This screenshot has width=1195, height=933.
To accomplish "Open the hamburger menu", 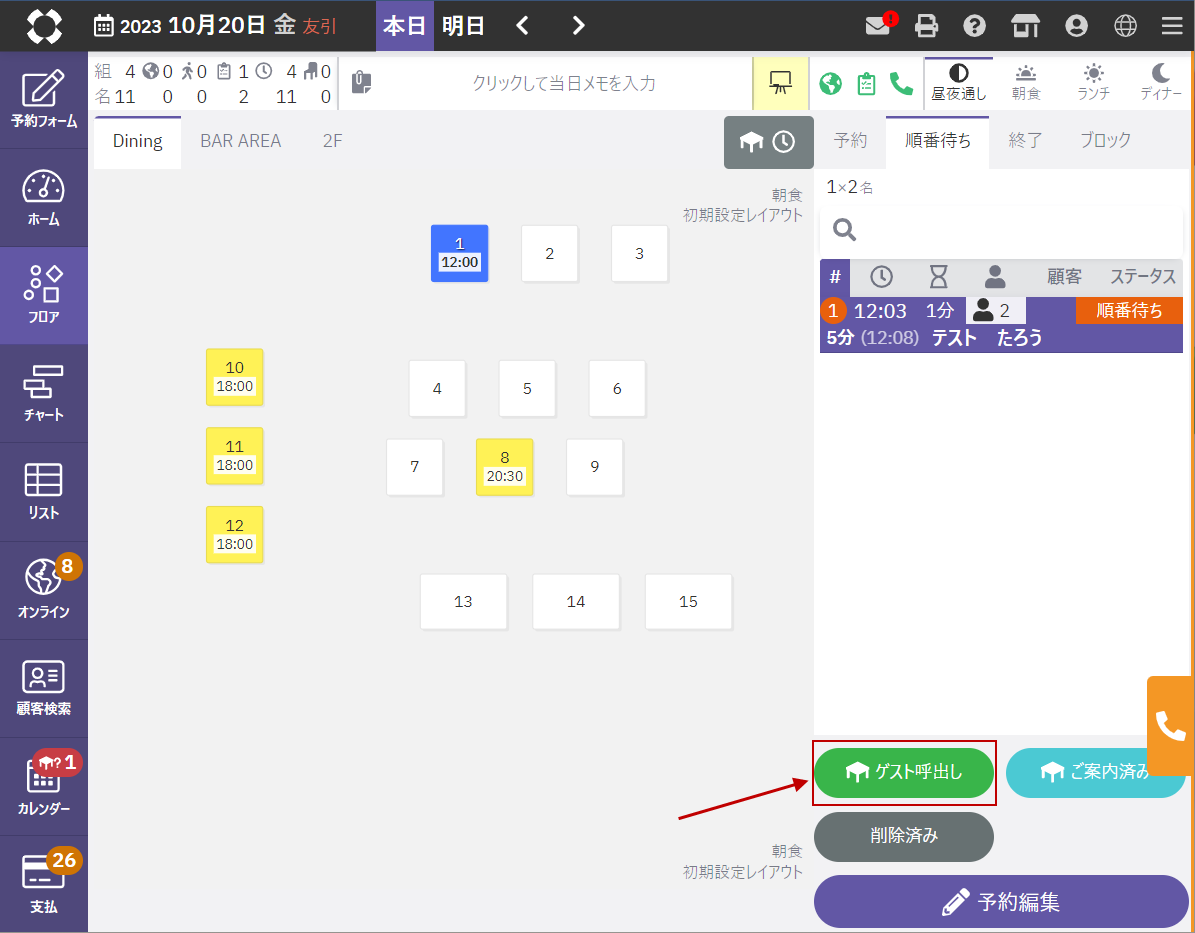I will 1172,26.
